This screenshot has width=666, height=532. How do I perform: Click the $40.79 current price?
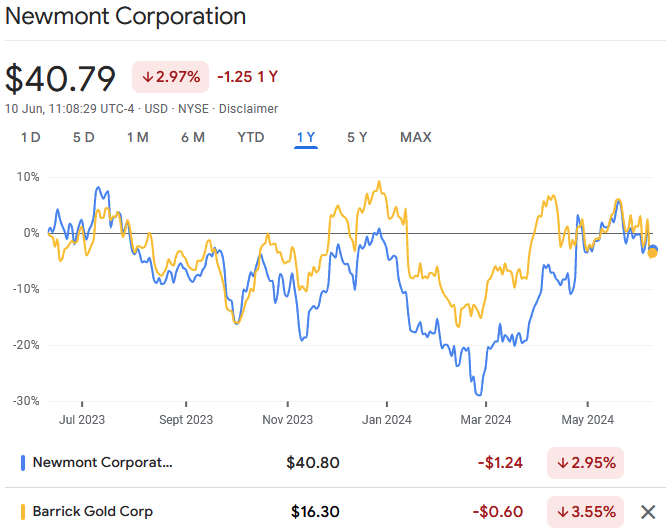click(60, 78)
